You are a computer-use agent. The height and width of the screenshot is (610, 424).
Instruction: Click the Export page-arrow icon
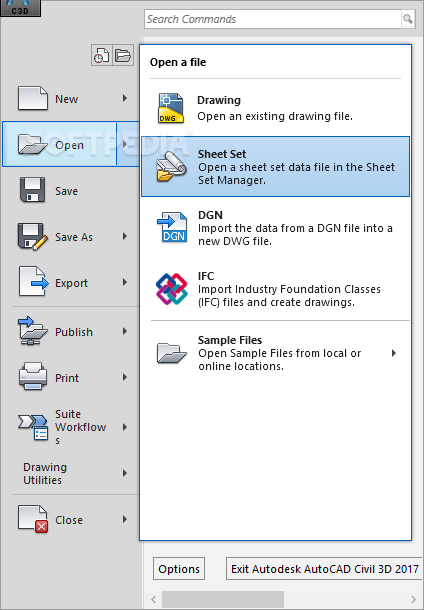pyautogui.click(x=33, y=282)
